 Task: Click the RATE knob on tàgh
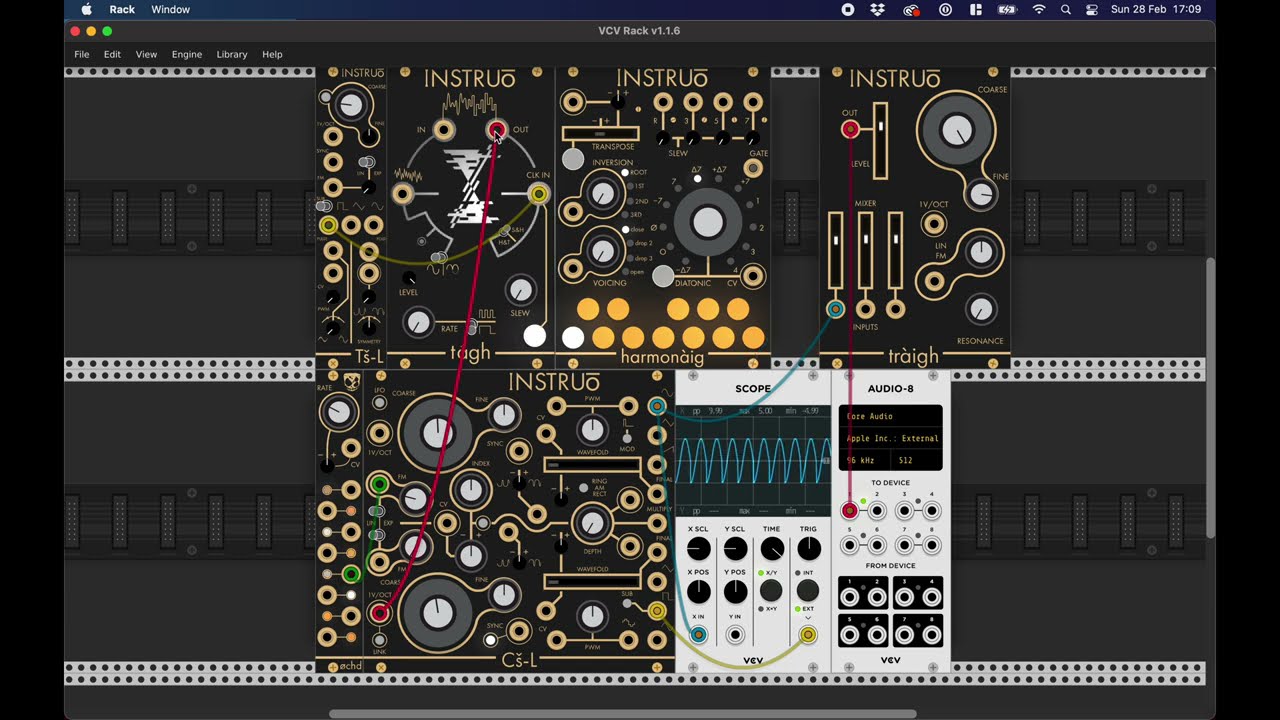point(418,322)
